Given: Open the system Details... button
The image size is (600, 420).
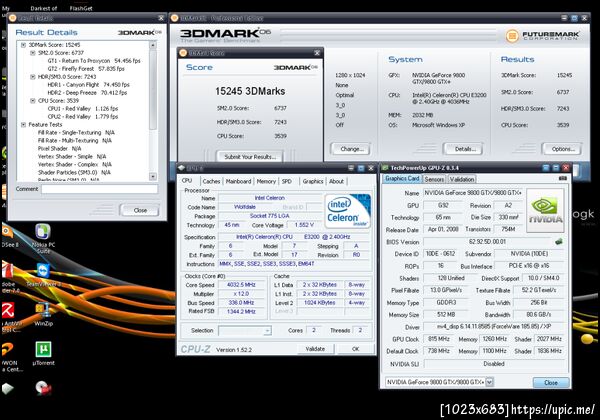Looking at the screenshot, I should [463, 149].
